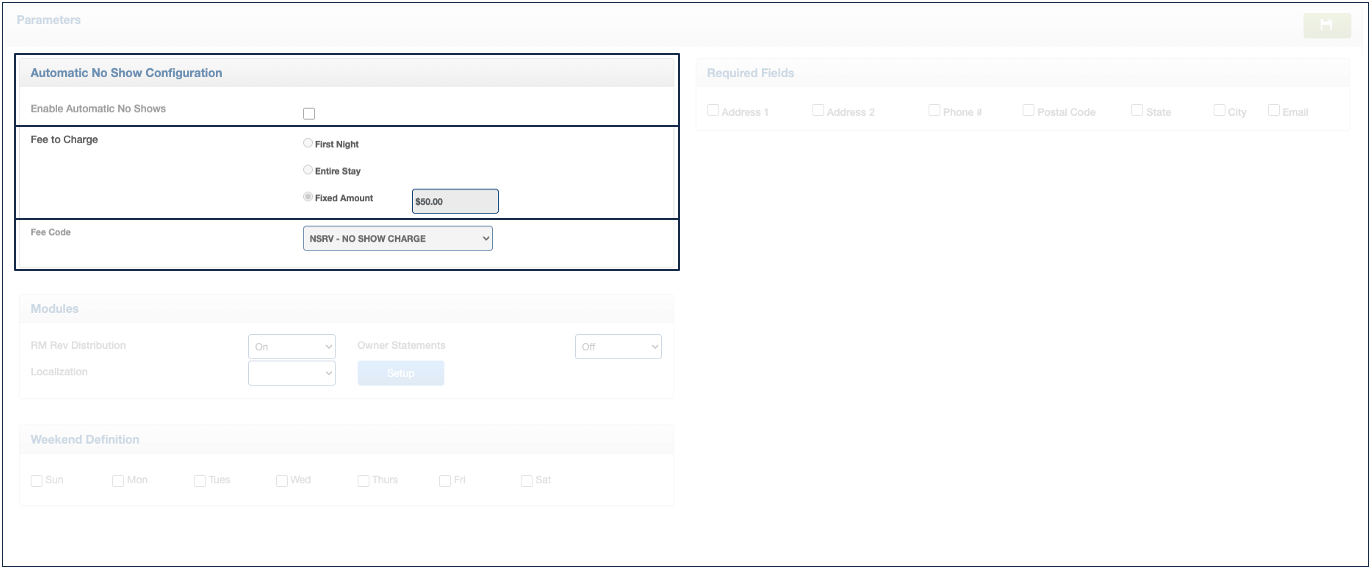Viewport: 1372px width, 571px height.
Task: Check the State required field
Action: 1137,111
